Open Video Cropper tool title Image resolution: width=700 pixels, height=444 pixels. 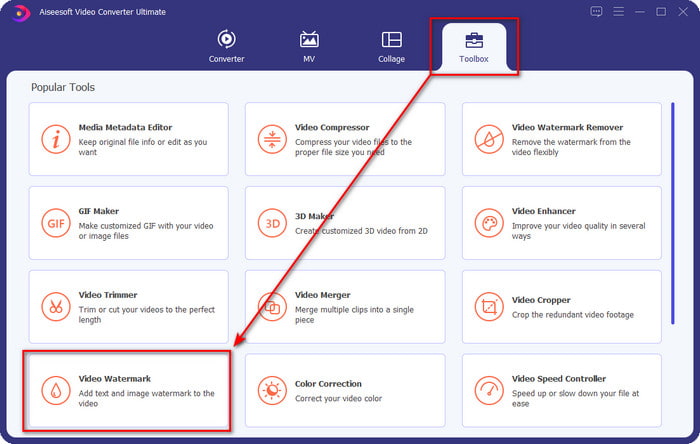pos(541,300)
